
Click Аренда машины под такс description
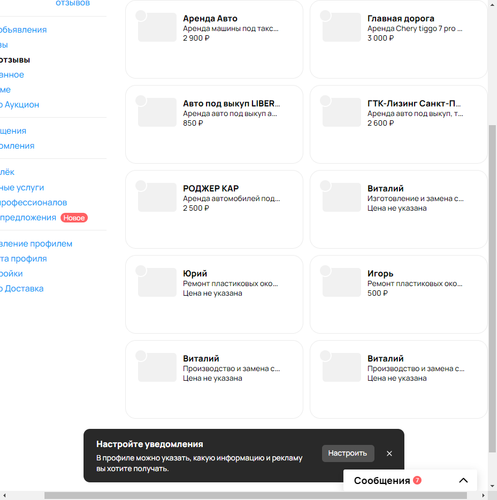click(x=230, y=28)
